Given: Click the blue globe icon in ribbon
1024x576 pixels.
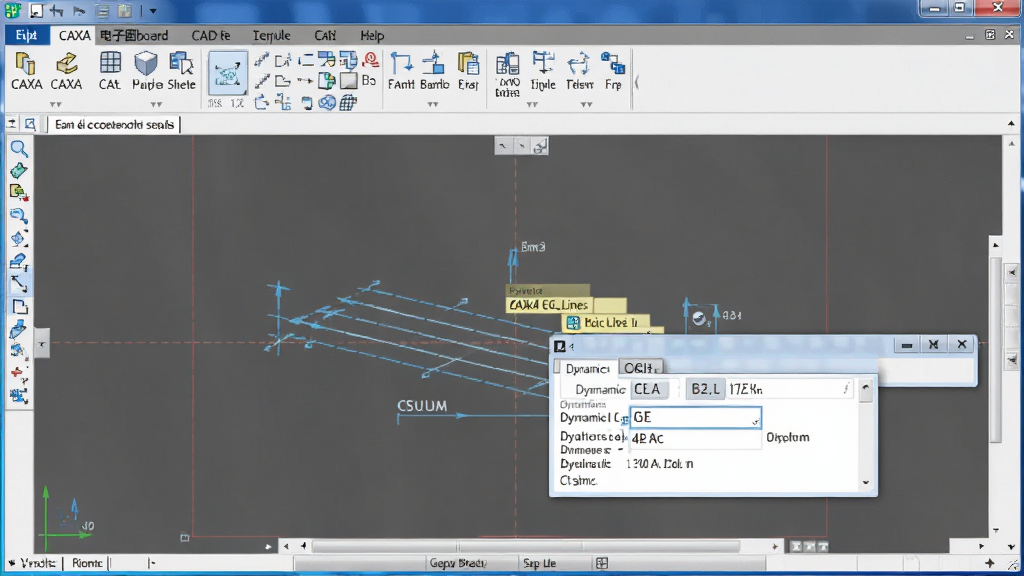Looking at the screenshot, I should [327, 103].
